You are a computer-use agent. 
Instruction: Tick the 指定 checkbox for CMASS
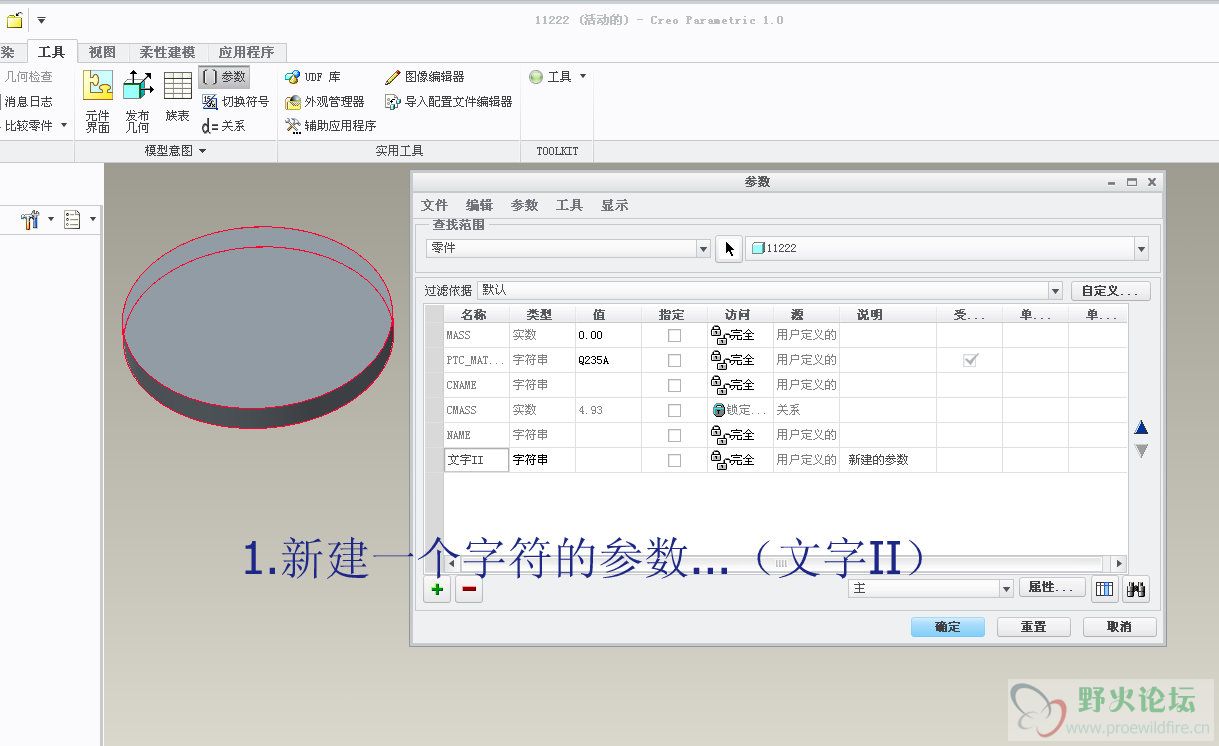coord(674,410)
